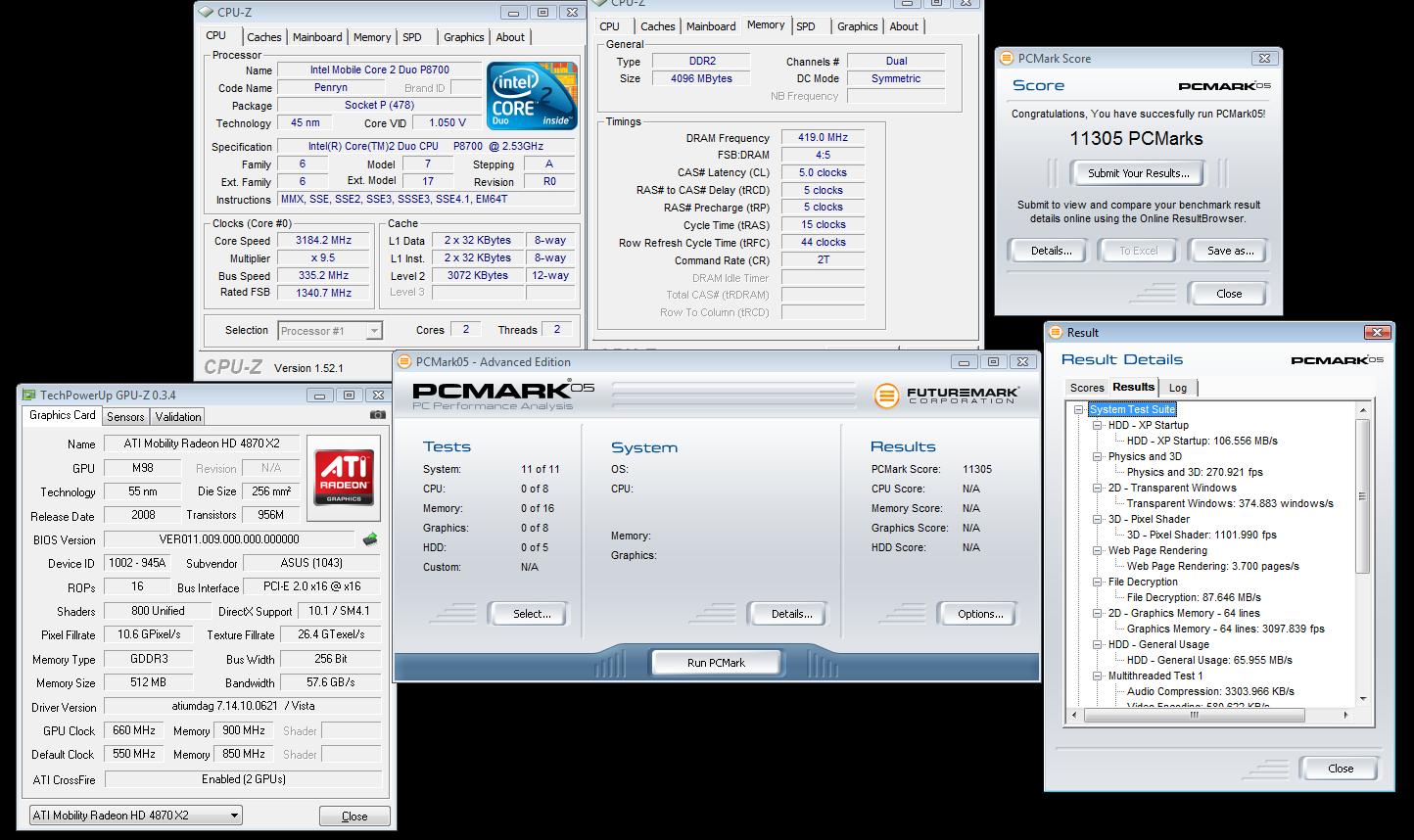
Task: Click Close button in Result window
Action: 1341,769
